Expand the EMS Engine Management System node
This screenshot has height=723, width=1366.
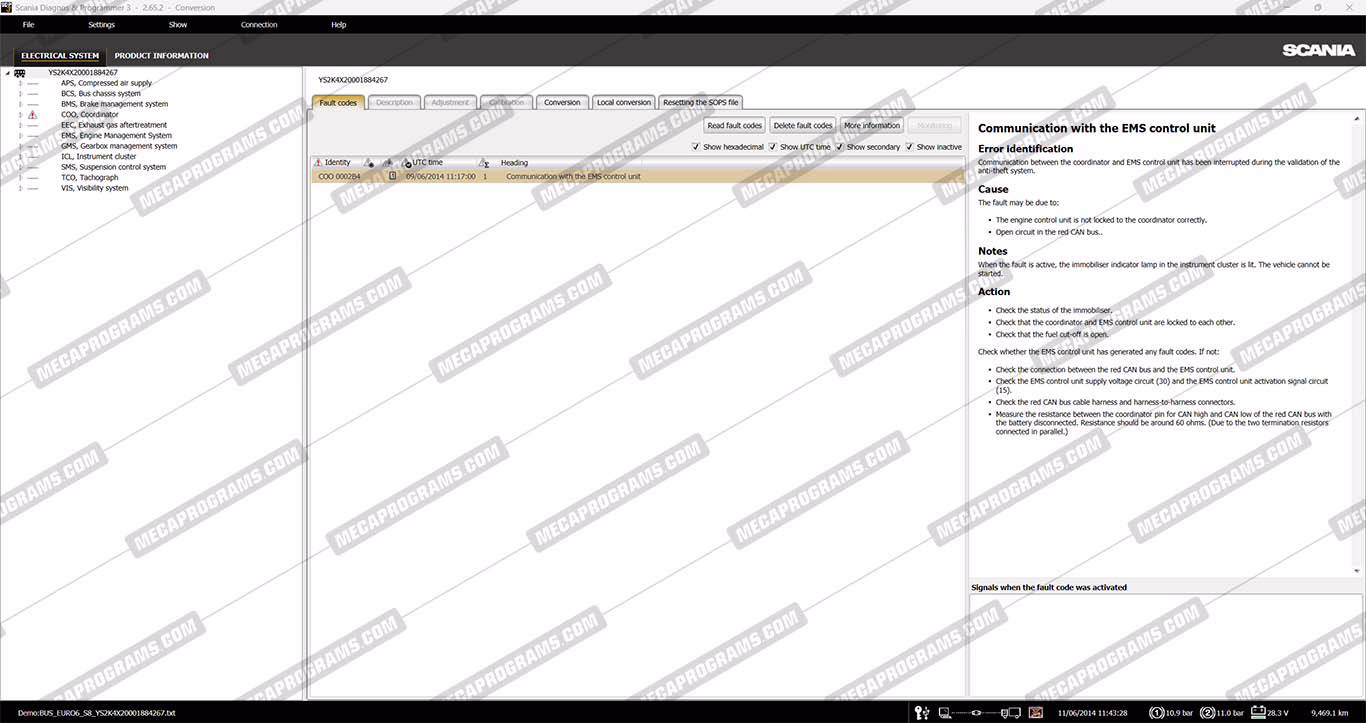(20, 136)
